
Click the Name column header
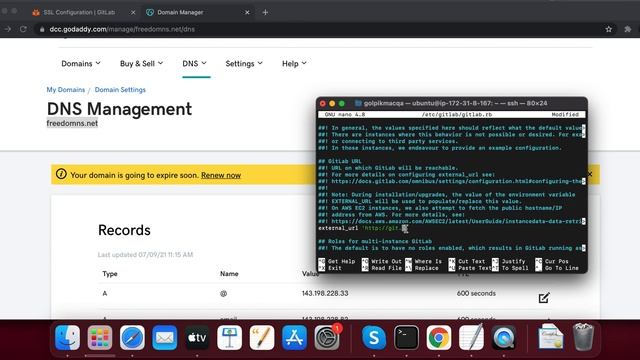point(229,274)
